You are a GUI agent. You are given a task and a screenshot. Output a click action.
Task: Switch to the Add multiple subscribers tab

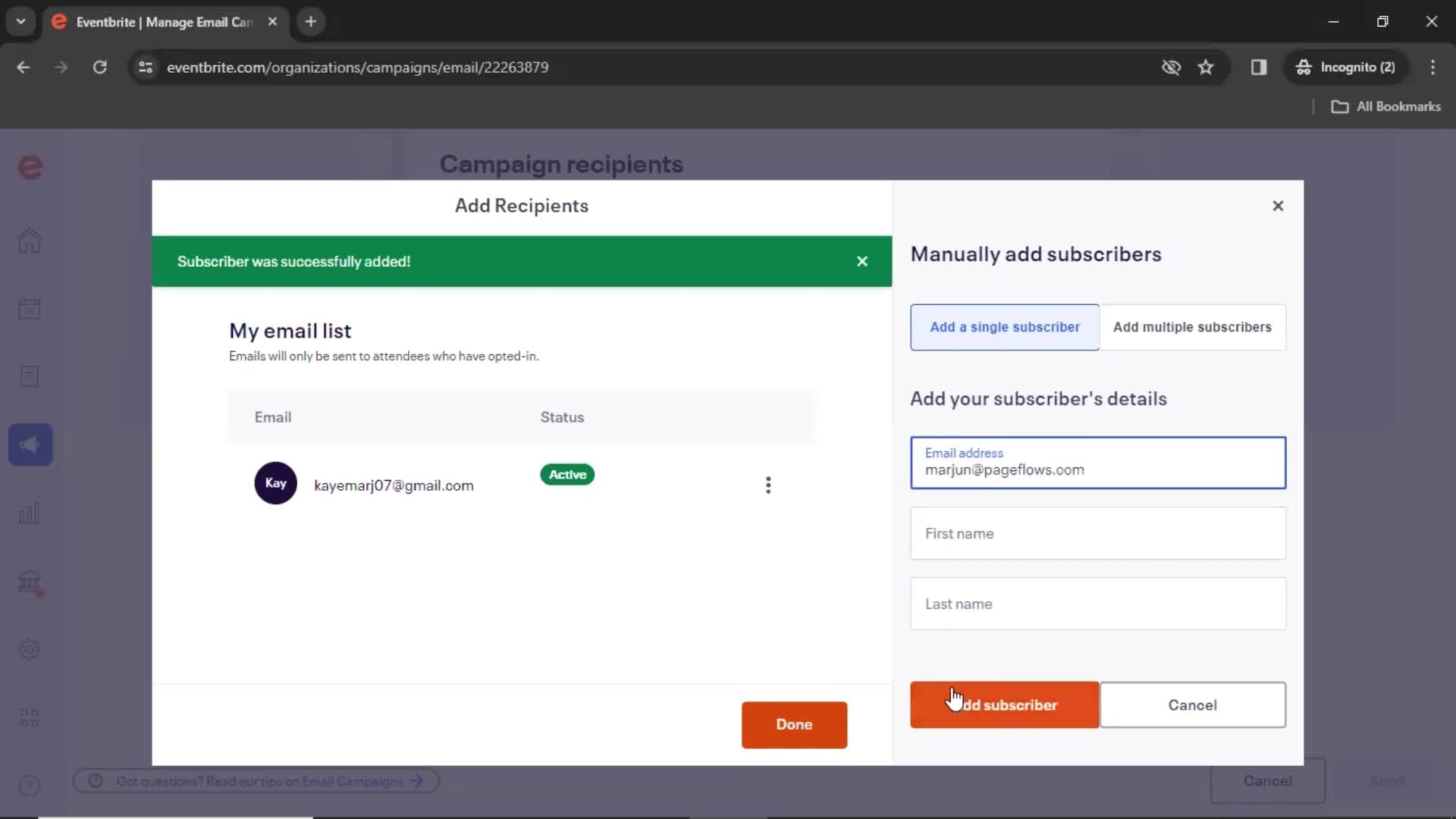coord(1192,328)
